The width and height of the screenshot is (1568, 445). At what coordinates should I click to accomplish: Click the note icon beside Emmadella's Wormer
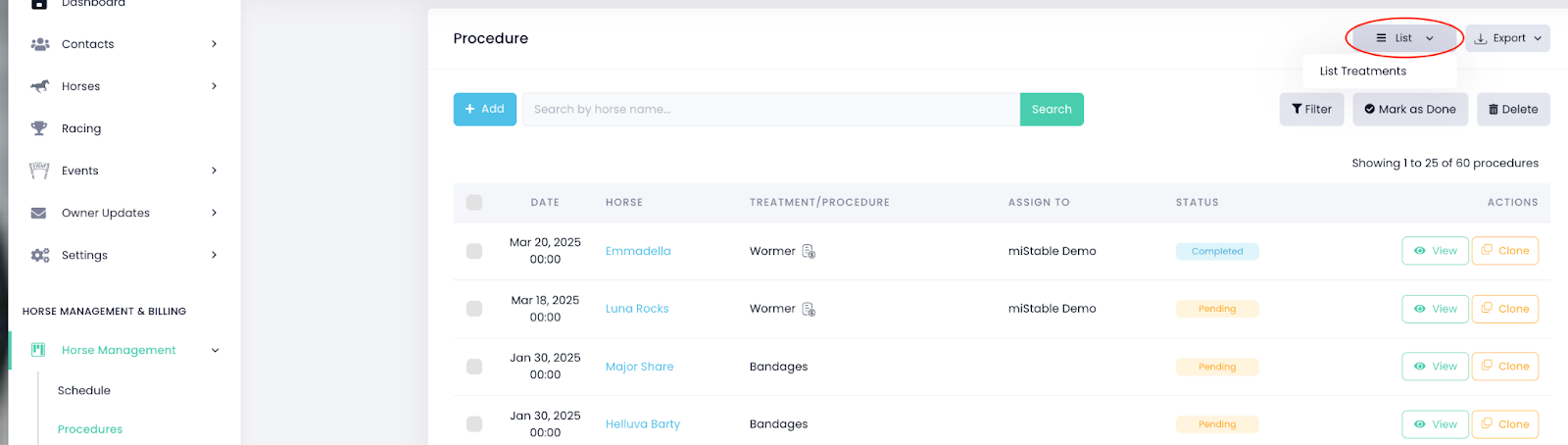tap(808, 251)
